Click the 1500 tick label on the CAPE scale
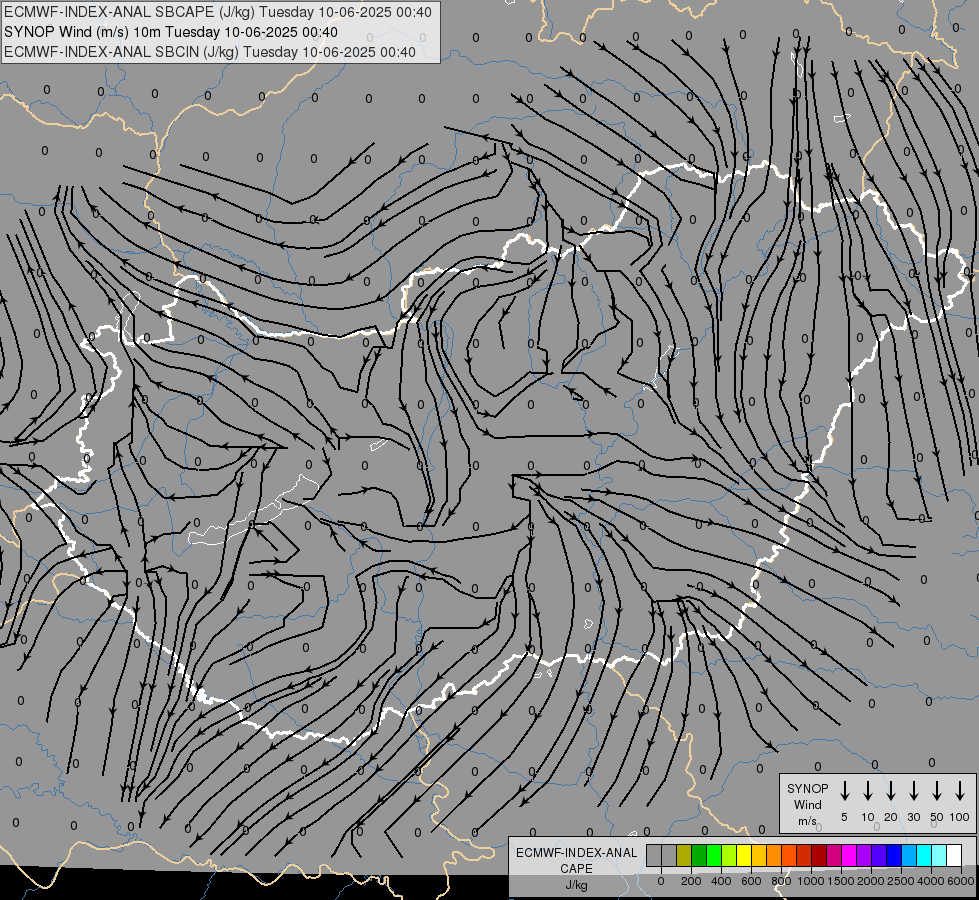Screen dimensions: 979x900 coord(841,881)
